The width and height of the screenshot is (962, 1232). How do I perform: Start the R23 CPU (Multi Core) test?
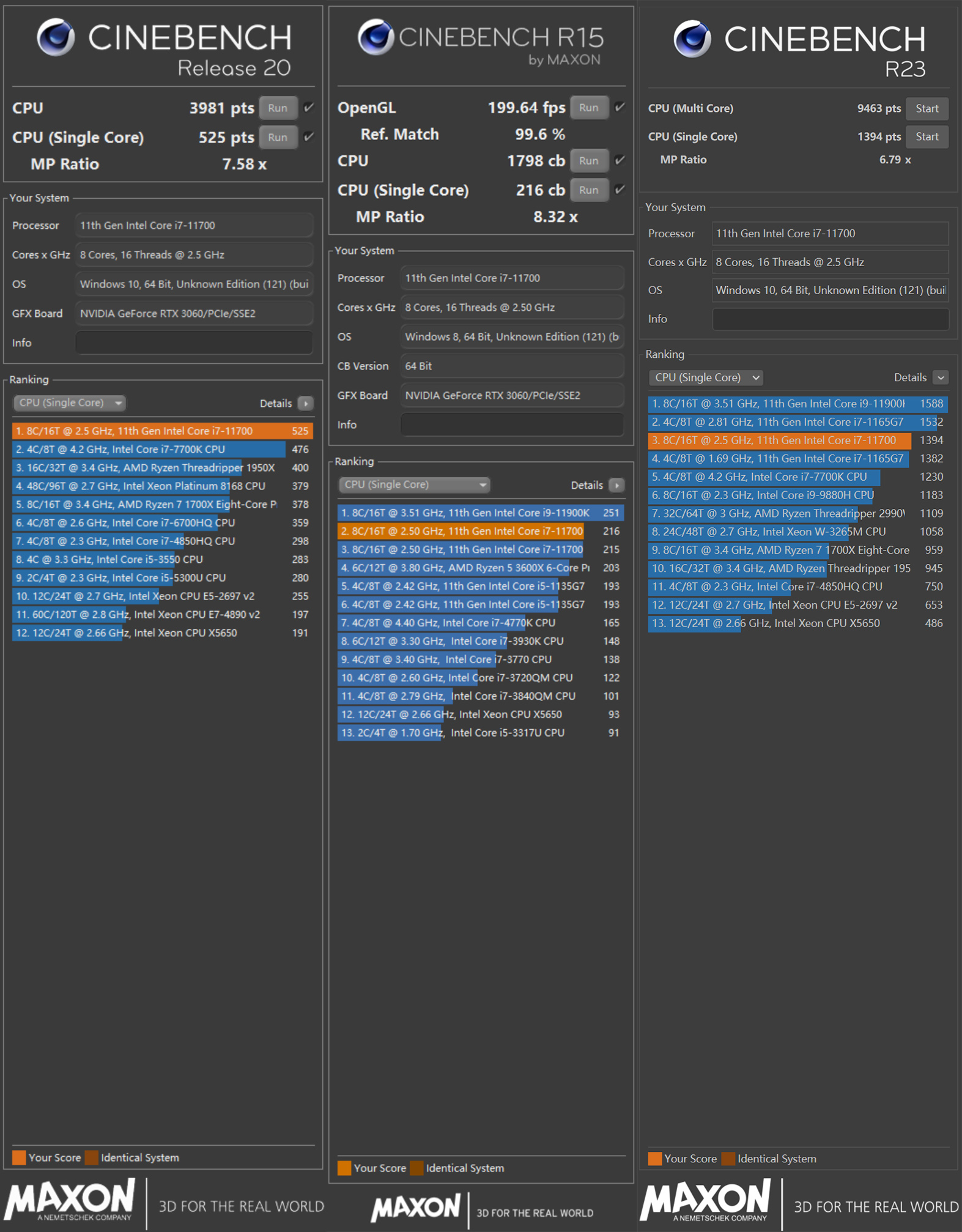927,108
